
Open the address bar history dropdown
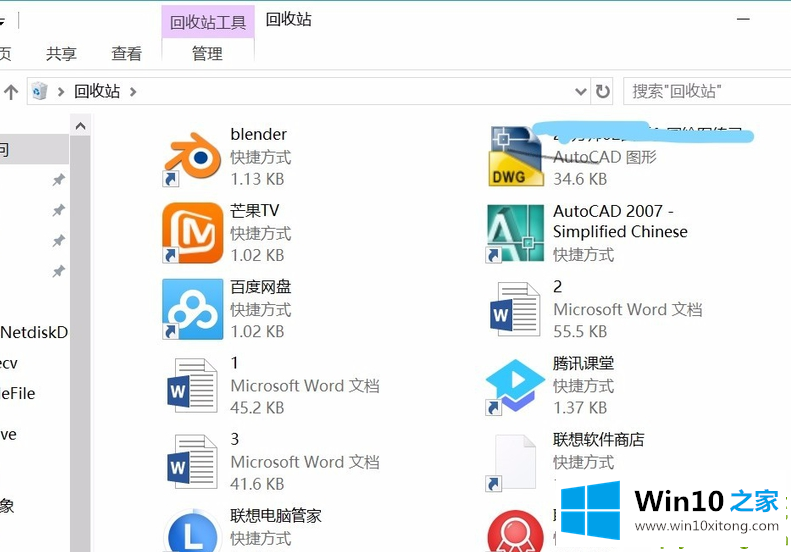coord(581,91)
